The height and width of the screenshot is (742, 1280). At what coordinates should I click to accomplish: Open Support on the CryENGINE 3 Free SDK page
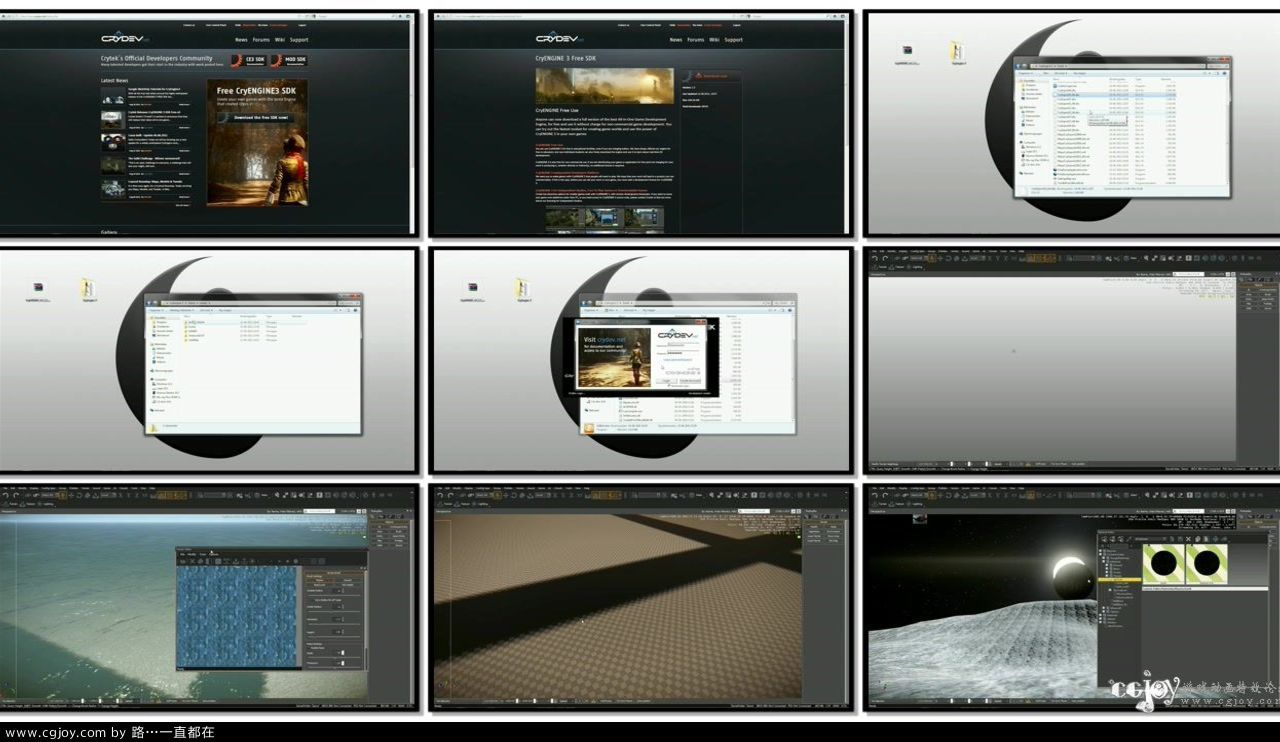coord(734,40)
